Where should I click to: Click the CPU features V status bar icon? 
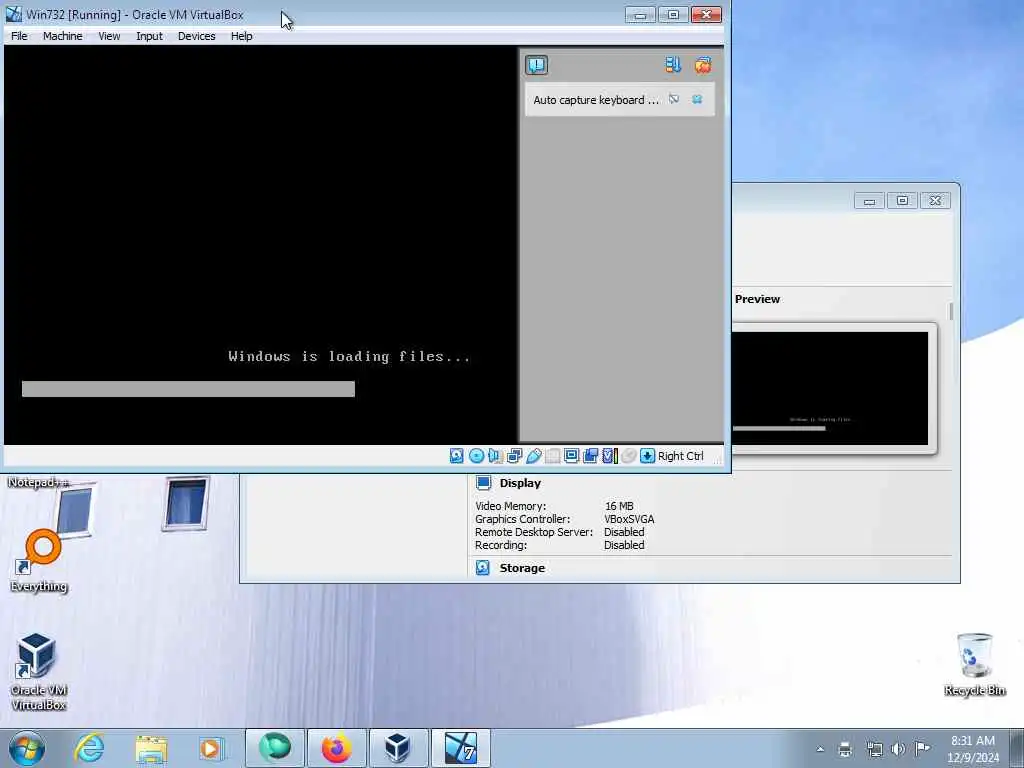tap(609, 456)
